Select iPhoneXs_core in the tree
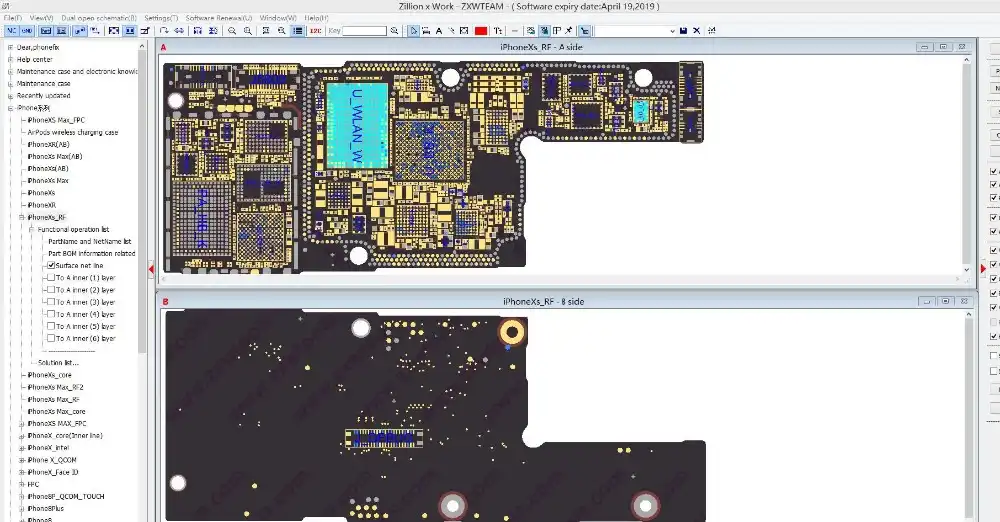Image resolution: width=1000 pixels, height=522 pixels. (49, 375)
